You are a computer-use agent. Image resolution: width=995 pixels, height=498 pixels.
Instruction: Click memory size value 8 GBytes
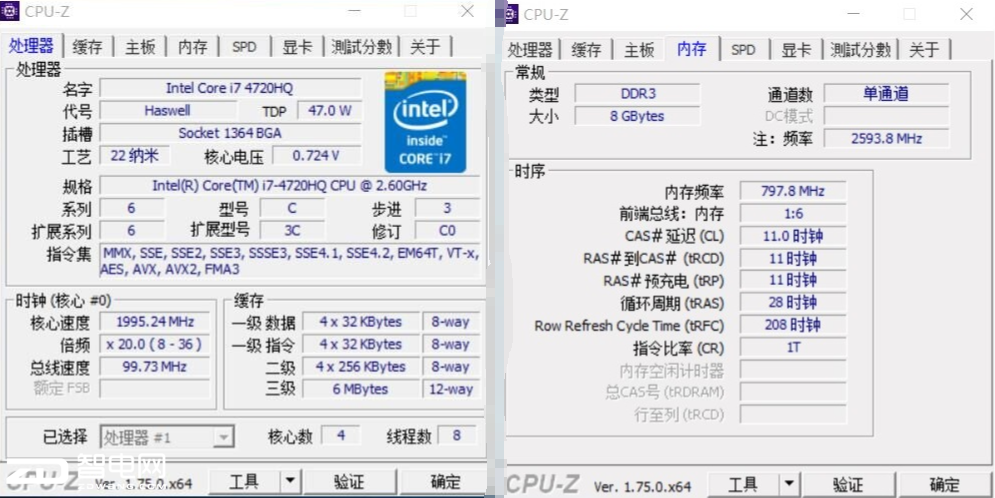(x=638, y=116)
